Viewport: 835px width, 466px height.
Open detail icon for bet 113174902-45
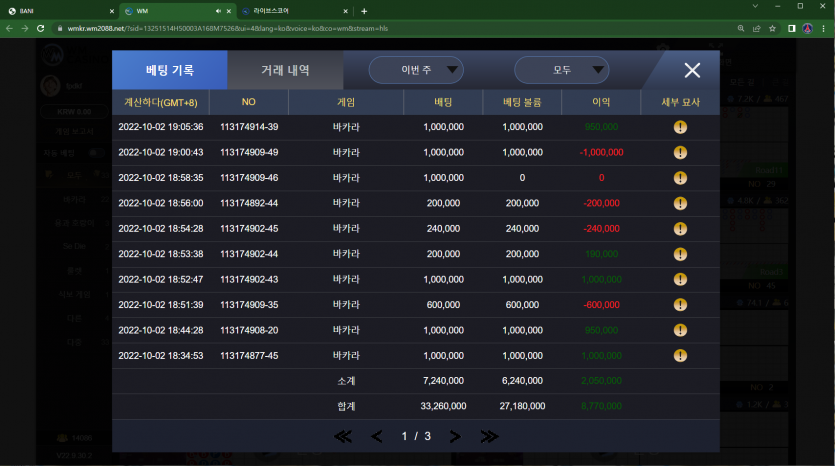680,228
